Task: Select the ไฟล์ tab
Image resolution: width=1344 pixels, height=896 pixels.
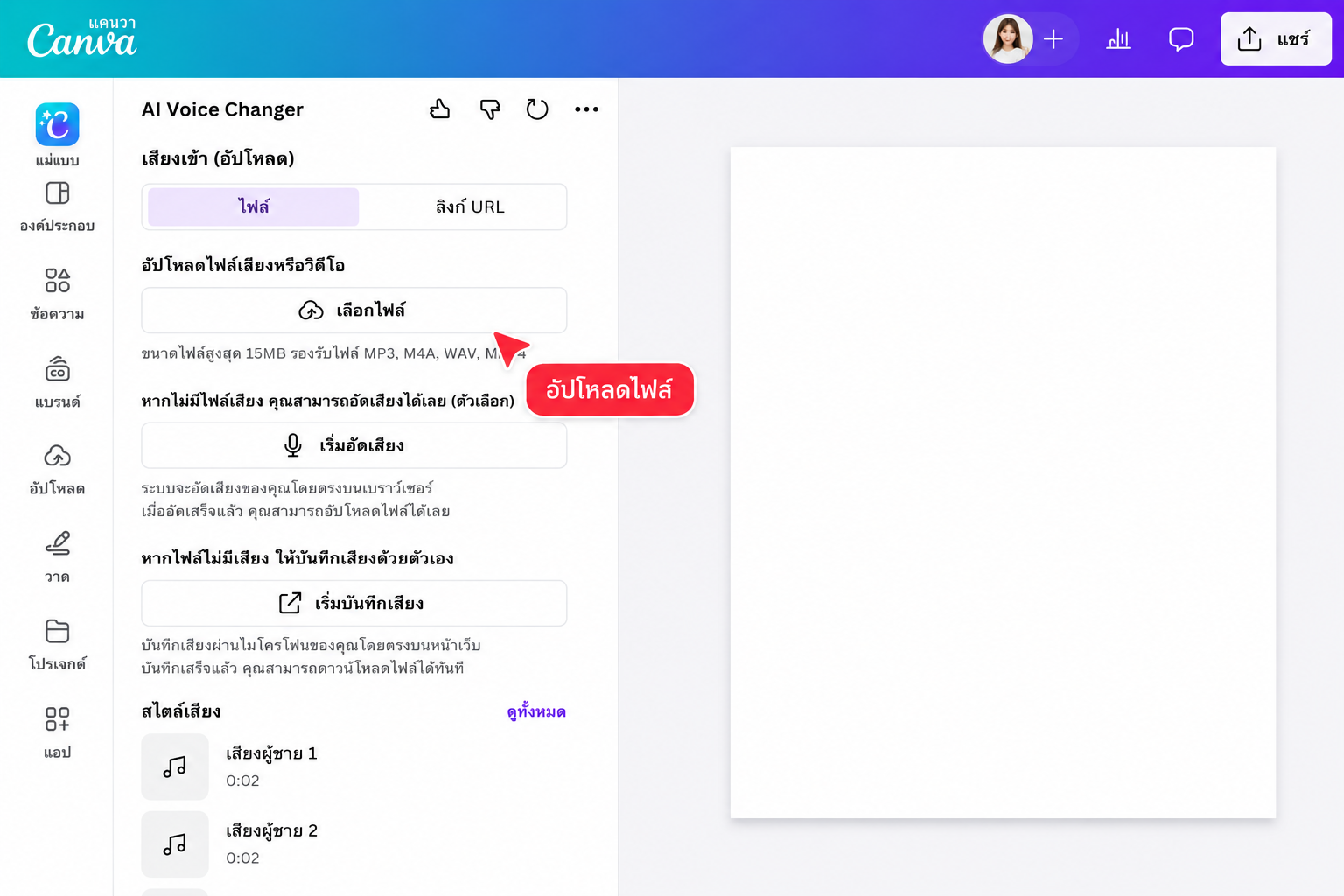Action: point(254,206)
